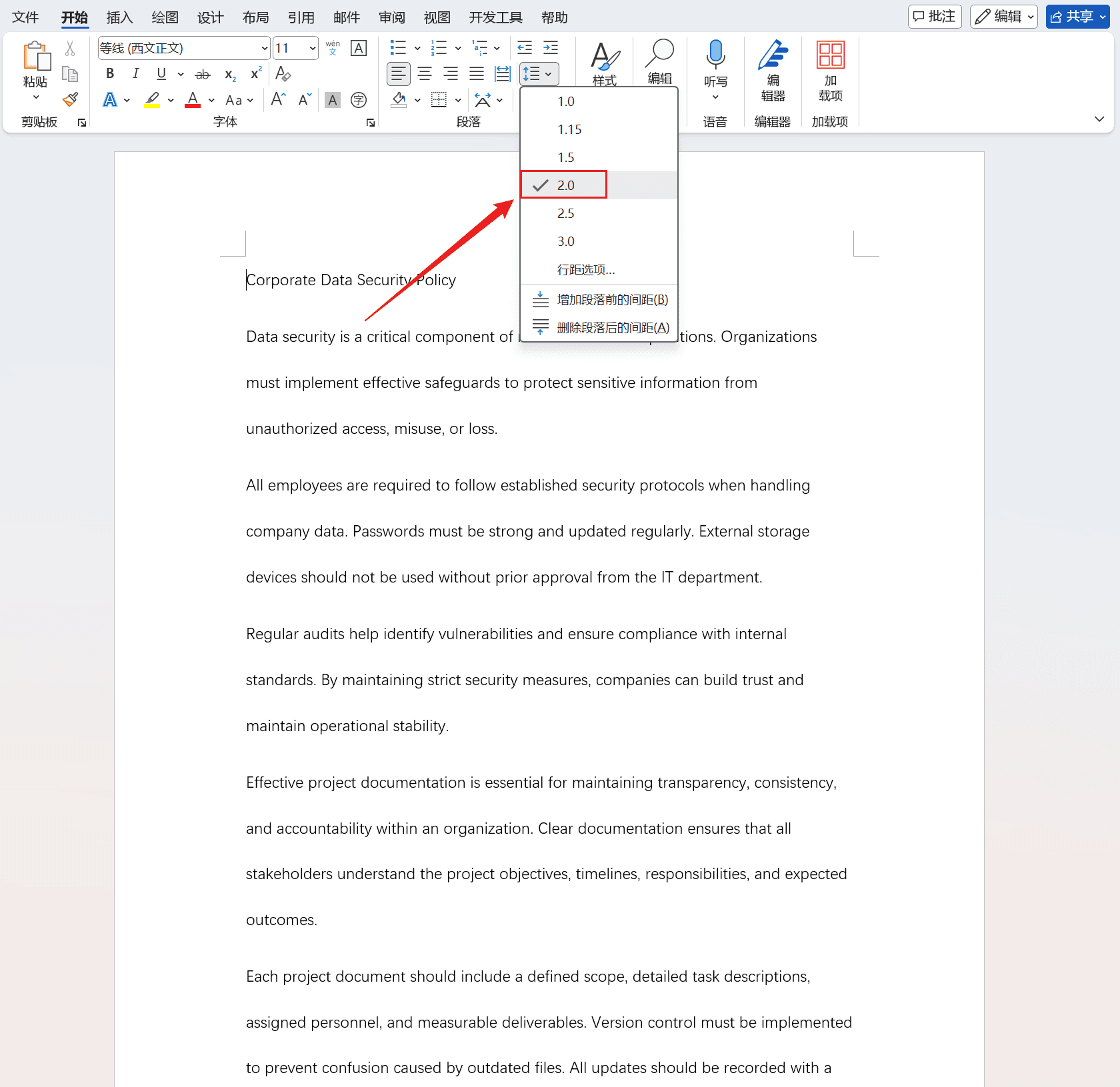Open the font name dropdown
Image resolution: width=1120 pixels, height=1087 pixels.
click(x=264, y=48)
